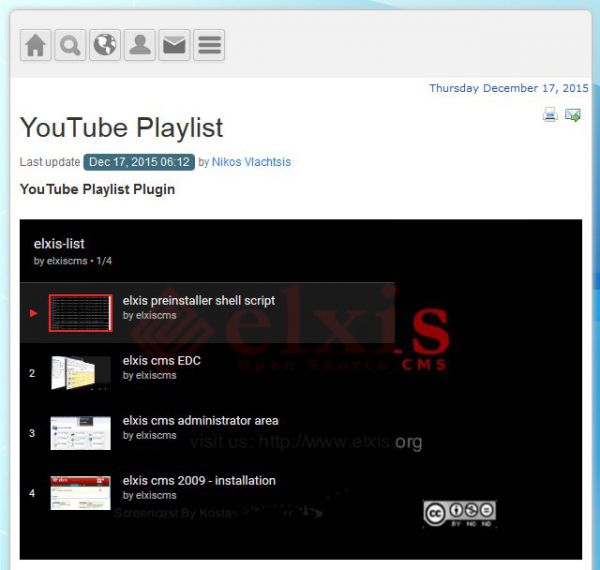Click title elxis cms EDC
The image size is (600, 570).
[x=161, y=360]
